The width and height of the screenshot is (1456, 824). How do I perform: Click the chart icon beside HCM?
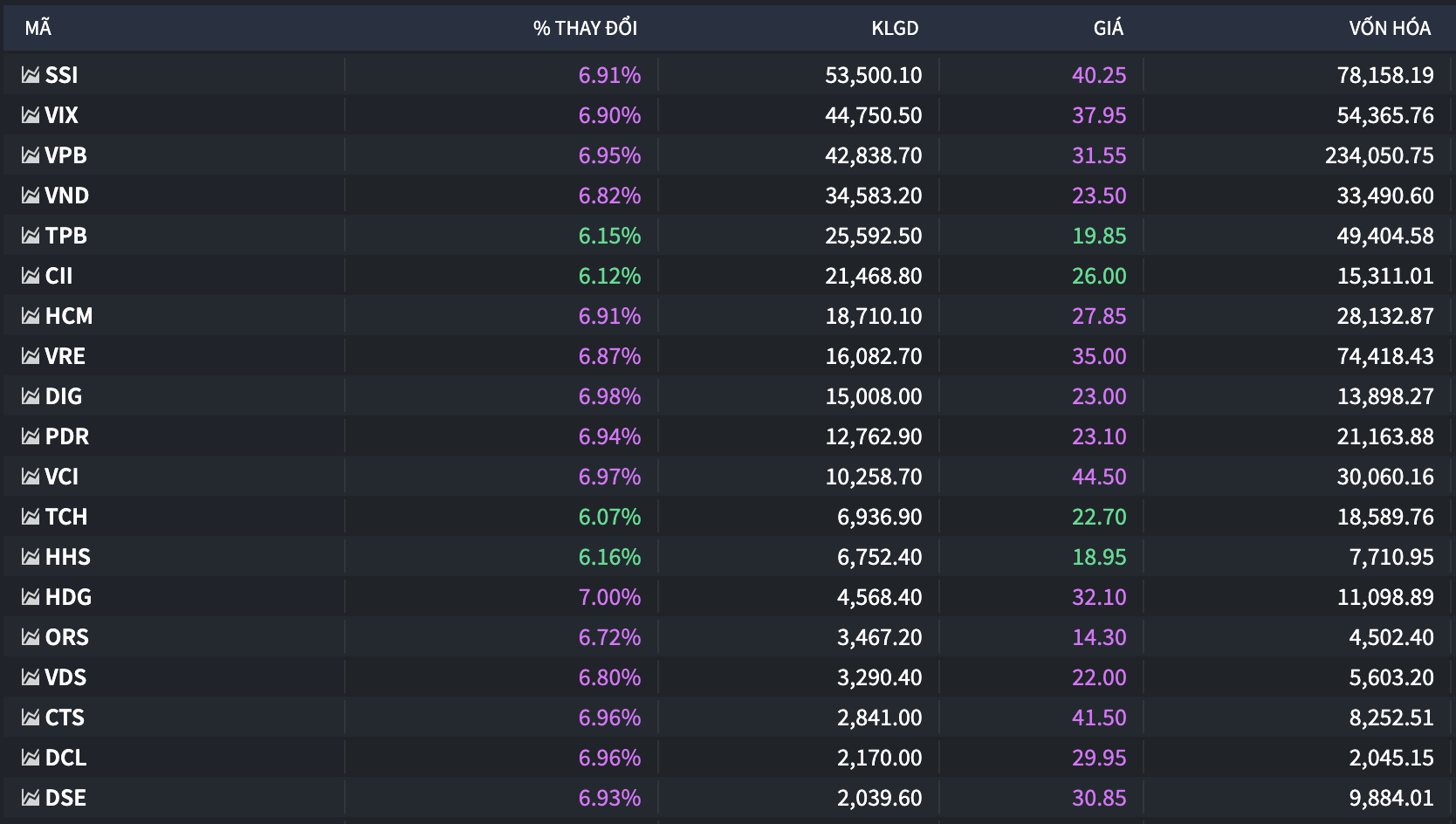pyautogui.click(x=31, y=316)
